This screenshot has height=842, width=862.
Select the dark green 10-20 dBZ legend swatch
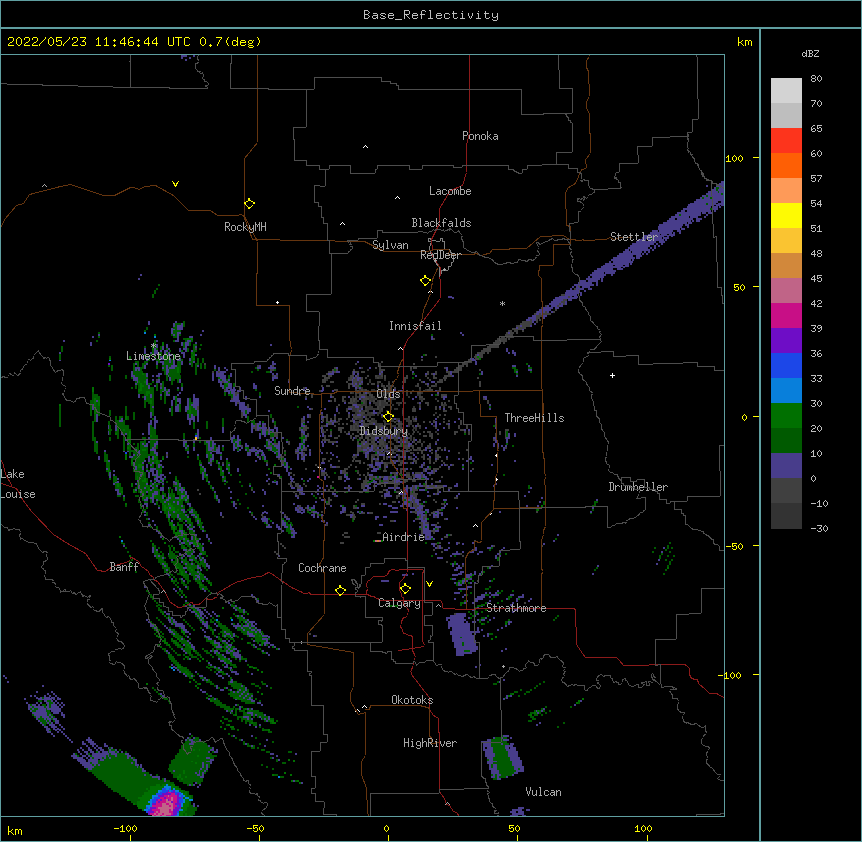click(x=786, y=441)
